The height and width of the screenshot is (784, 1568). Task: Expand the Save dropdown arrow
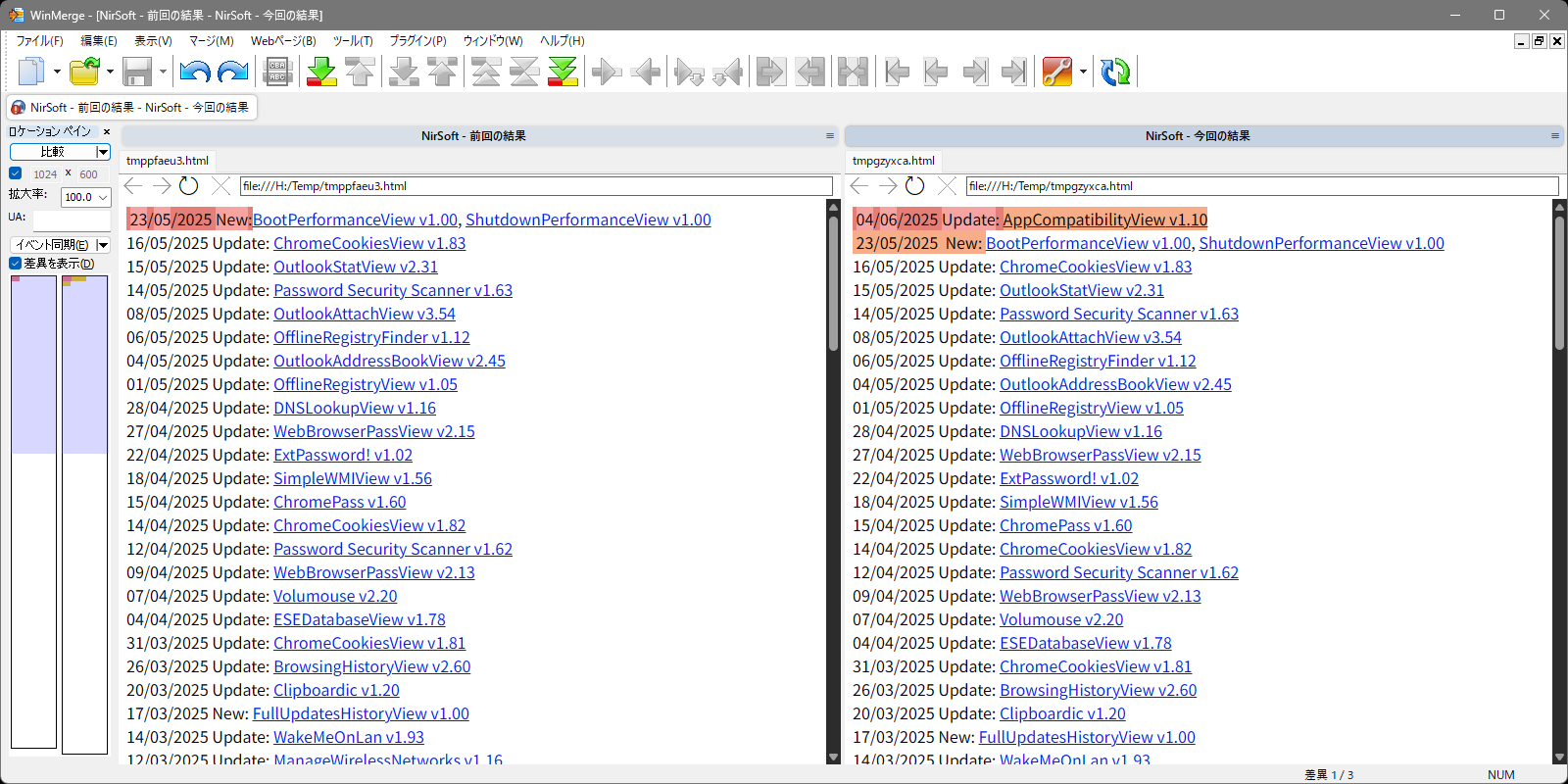coord(163,72)
